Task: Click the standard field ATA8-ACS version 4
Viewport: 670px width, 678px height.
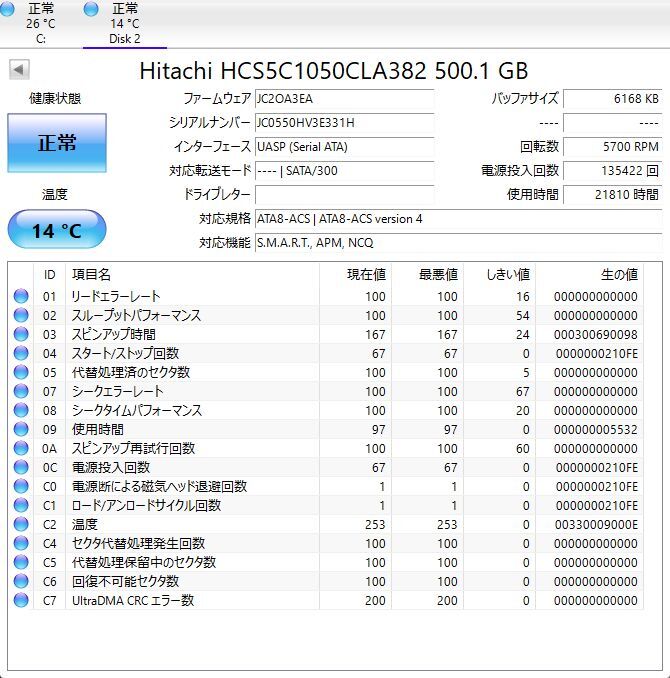Action: (x=458, y=219)
